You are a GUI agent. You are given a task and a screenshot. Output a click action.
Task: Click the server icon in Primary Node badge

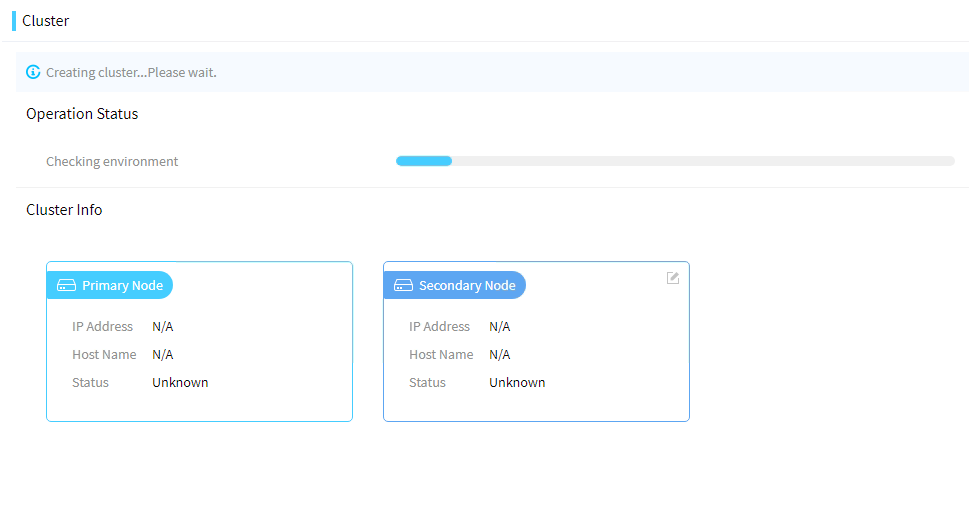pos(66,285)
